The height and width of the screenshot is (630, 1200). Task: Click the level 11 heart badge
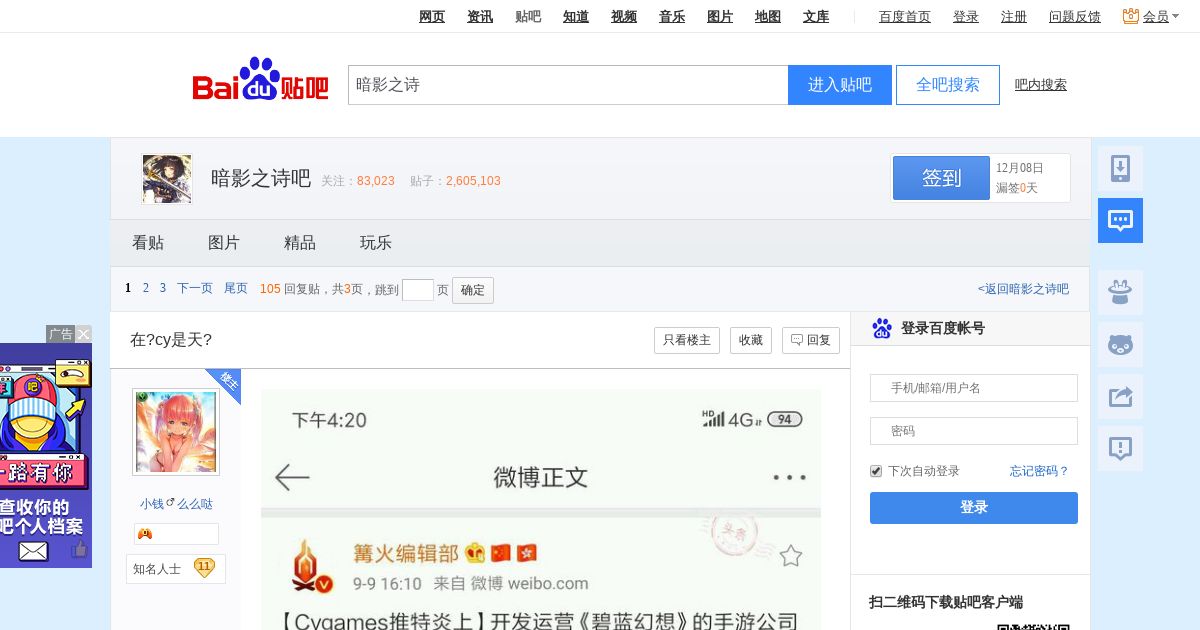pos(204,568)
